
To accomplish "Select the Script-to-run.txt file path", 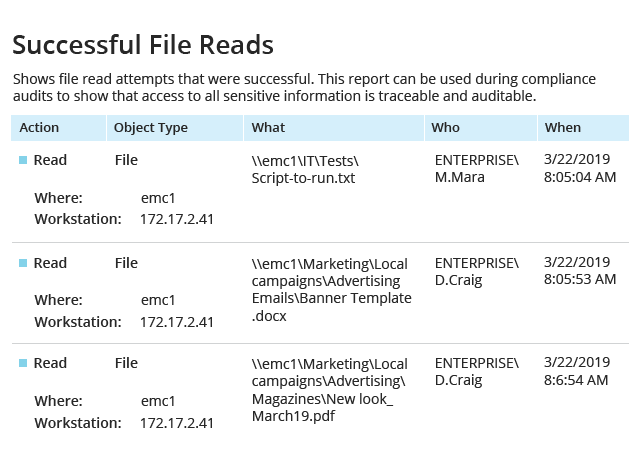I will point(305,169).
